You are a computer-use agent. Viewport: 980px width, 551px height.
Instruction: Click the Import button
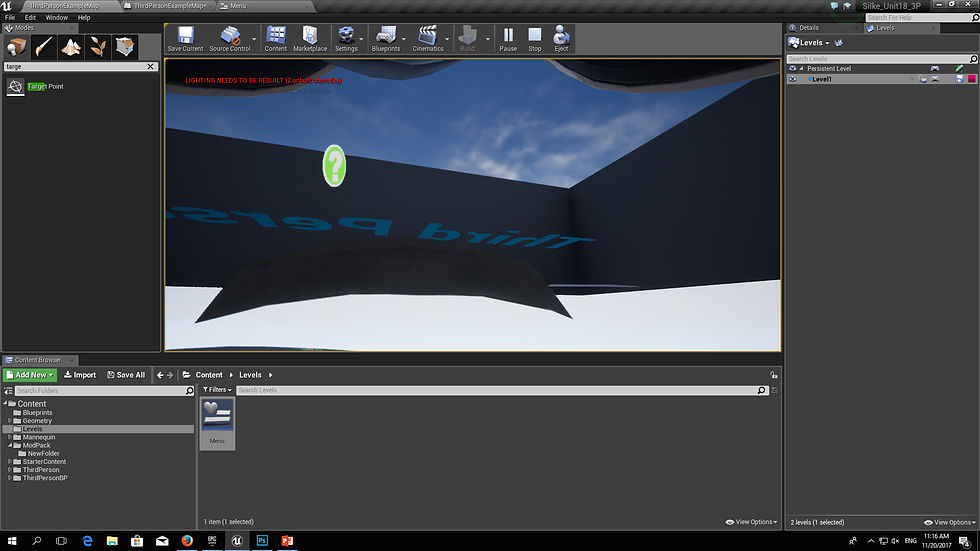click(x=80, y=375)
